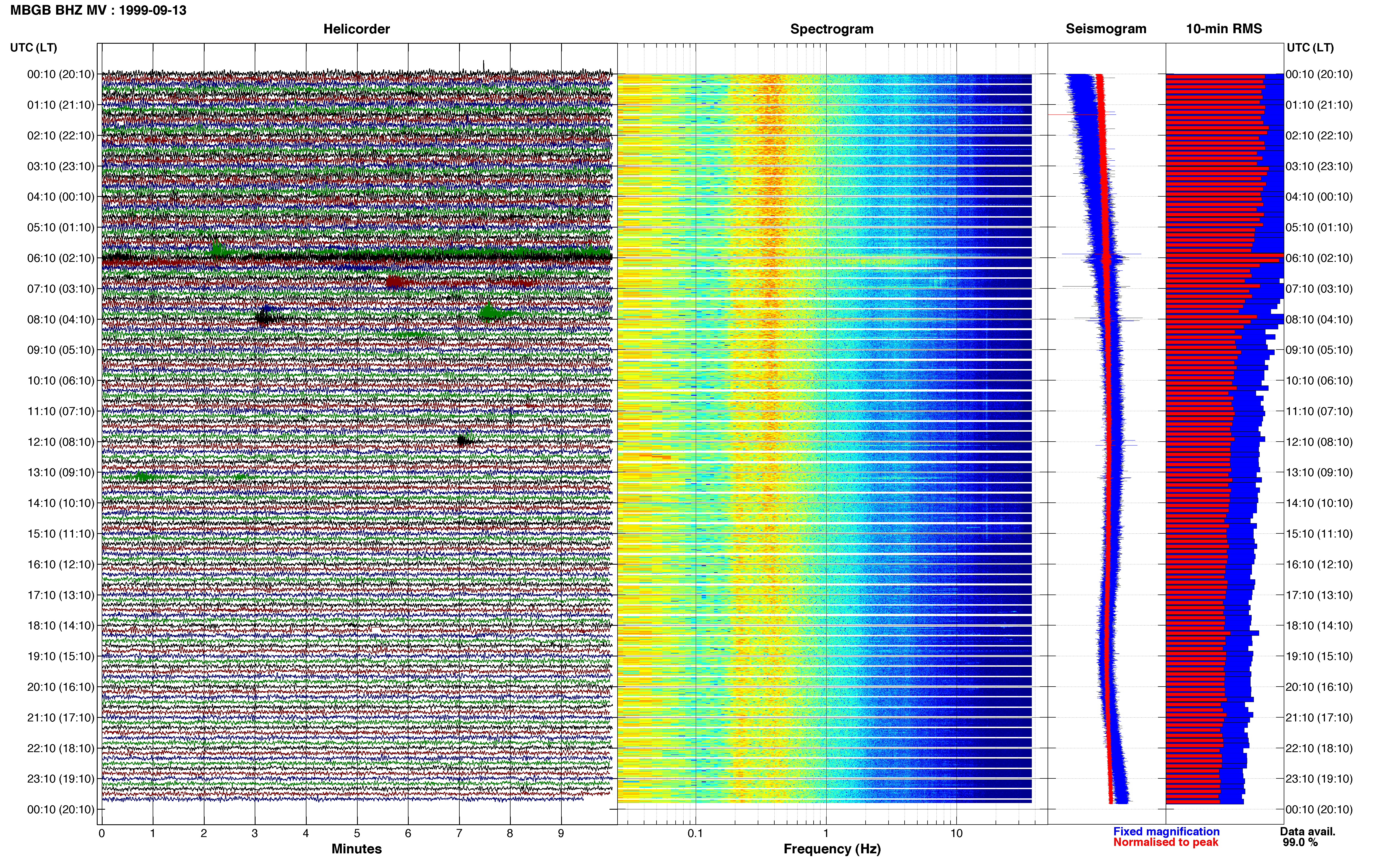The height and width of the screenshot is (868, 1388).
Task: Click the helicorder-side '23:10 (19:10)' time label
Action: (x=61, y=779)
